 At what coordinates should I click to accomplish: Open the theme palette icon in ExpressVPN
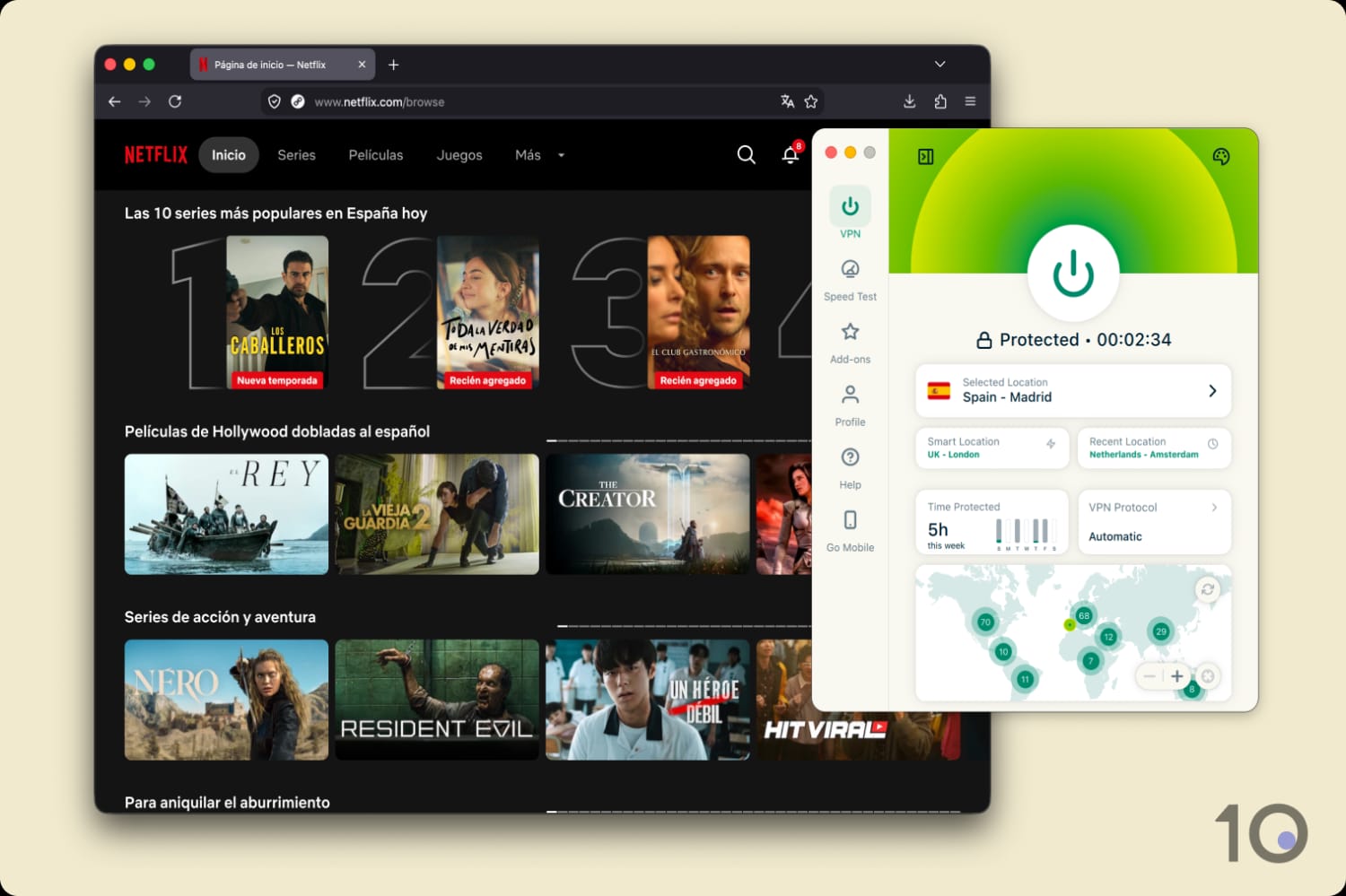click(1220, 157)
